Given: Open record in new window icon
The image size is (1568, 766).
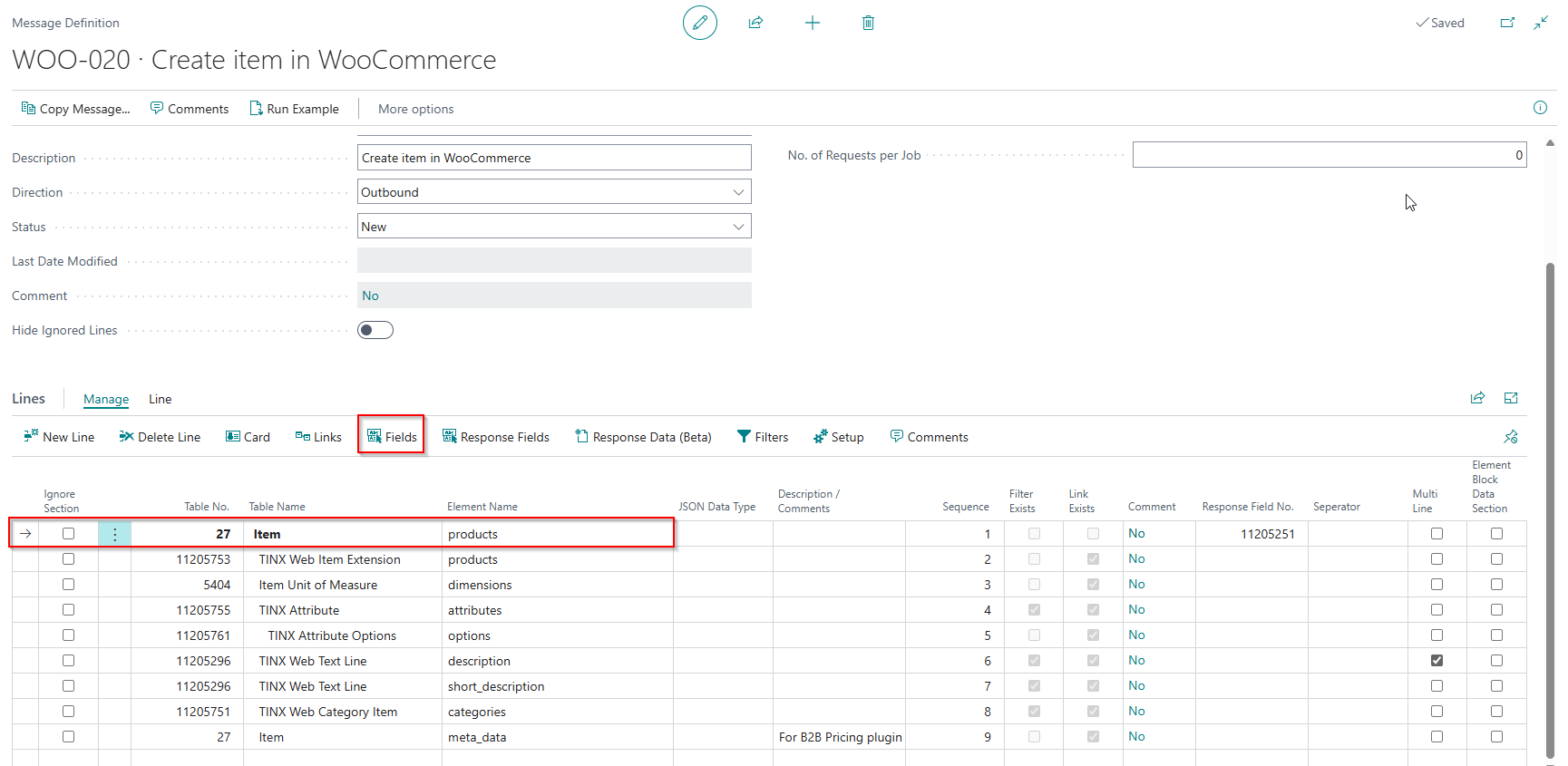Looking at the screenshot, I should [x=1507, y=23].
